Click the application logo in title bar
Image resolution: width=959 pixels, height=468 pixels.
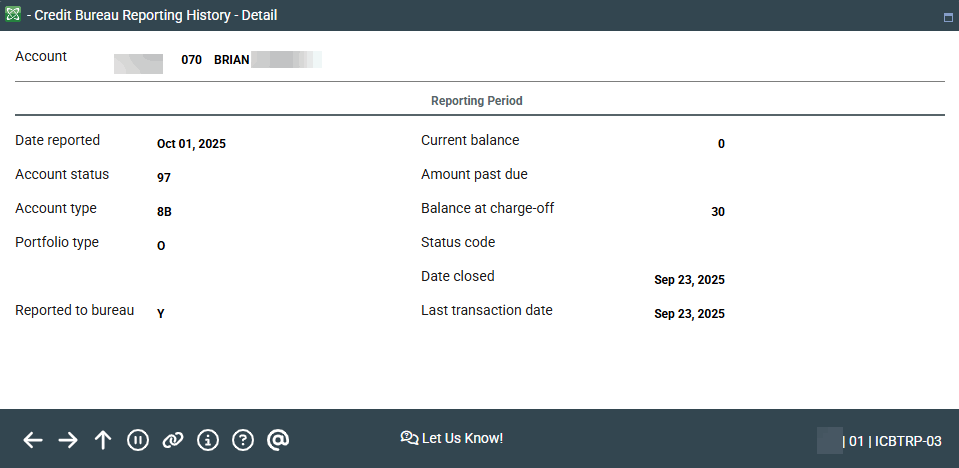pos(13,15)
